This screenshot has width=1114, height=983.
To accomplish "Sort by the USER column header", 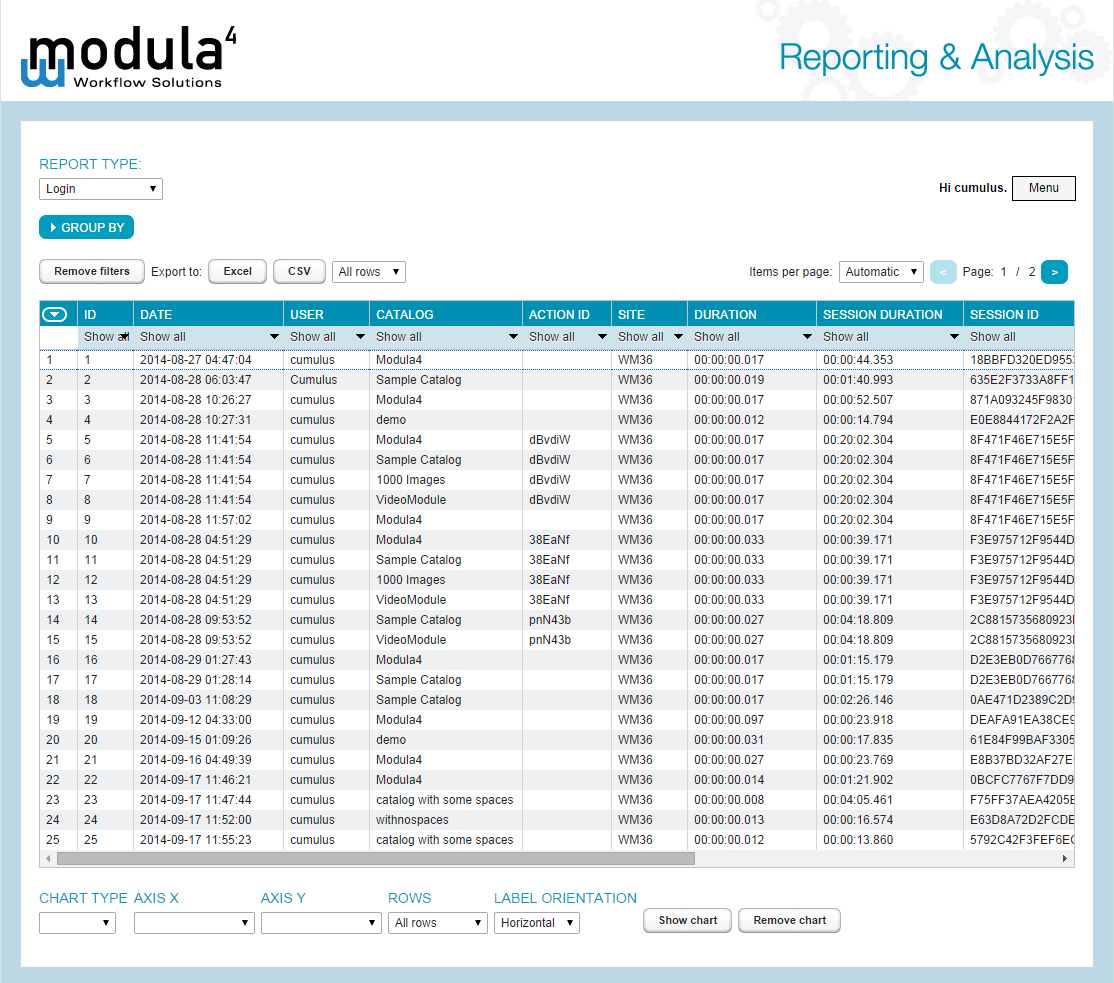I will pos(326,314).
